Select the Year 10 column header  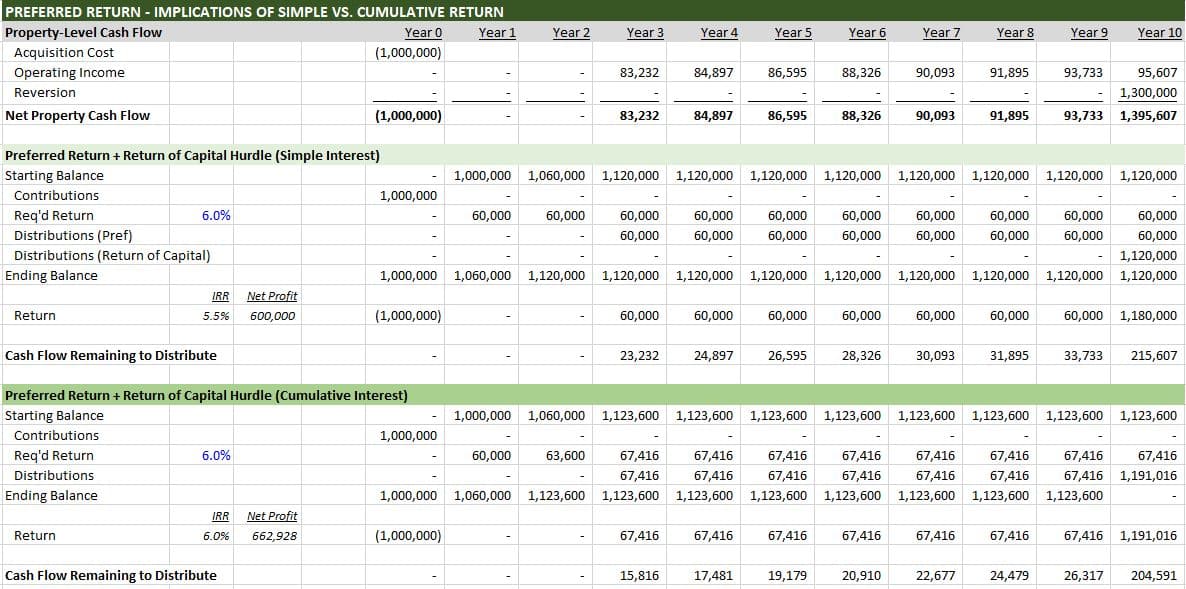point(1159,33)
